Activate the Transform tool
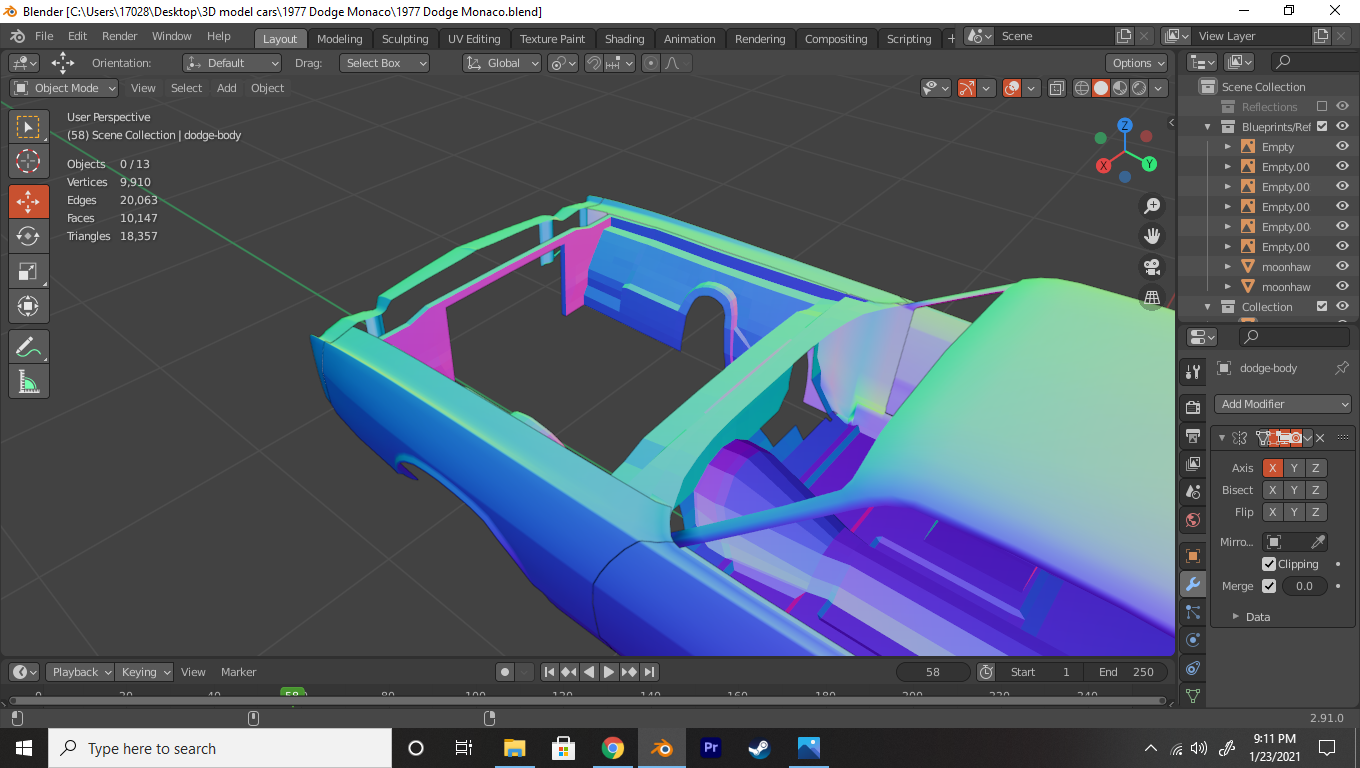 [x=28, y=306]
